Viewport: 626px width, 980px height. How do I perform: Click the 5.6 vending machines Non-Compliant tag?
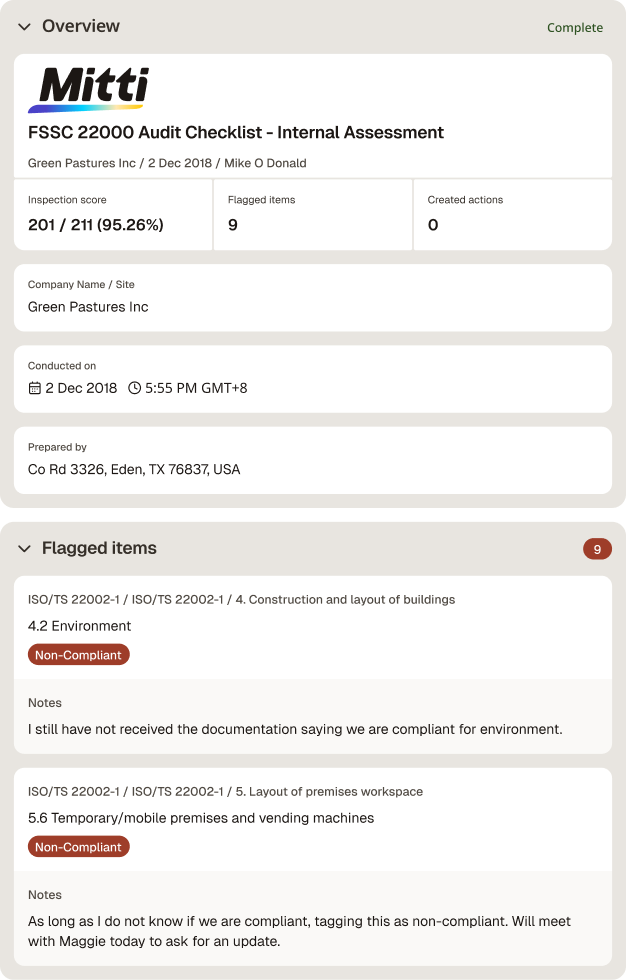pyautogui.click(x=79, y=847)
